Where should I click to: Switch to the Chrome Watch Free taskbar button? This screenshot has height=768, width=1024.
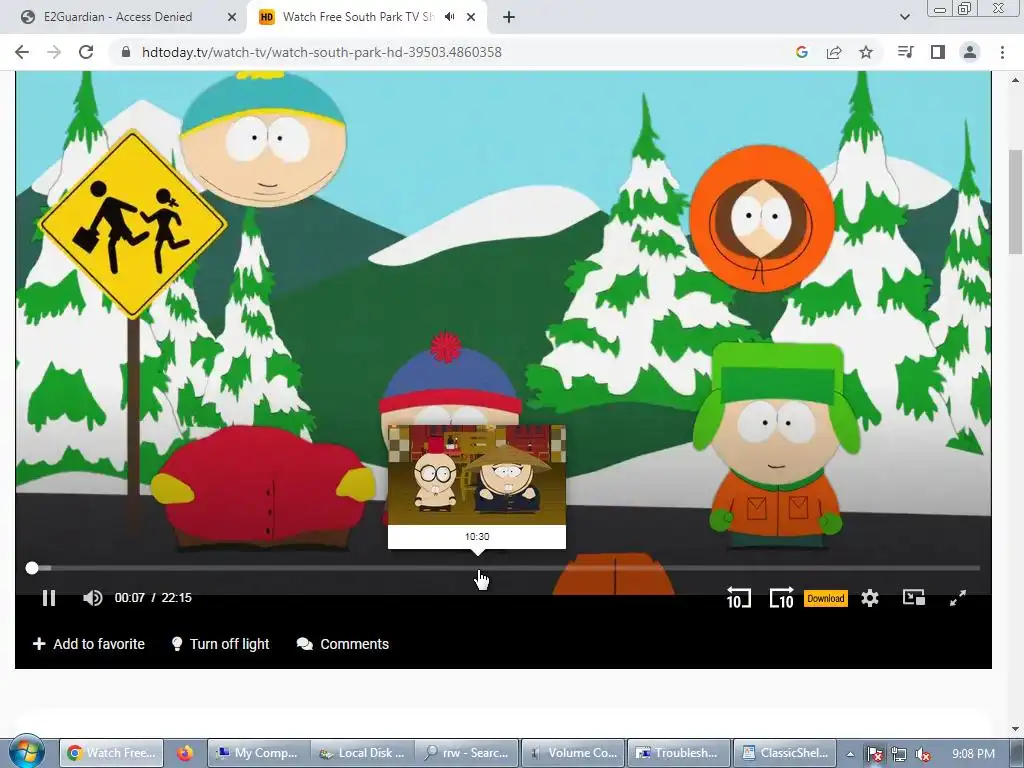(x=112, y=753)
